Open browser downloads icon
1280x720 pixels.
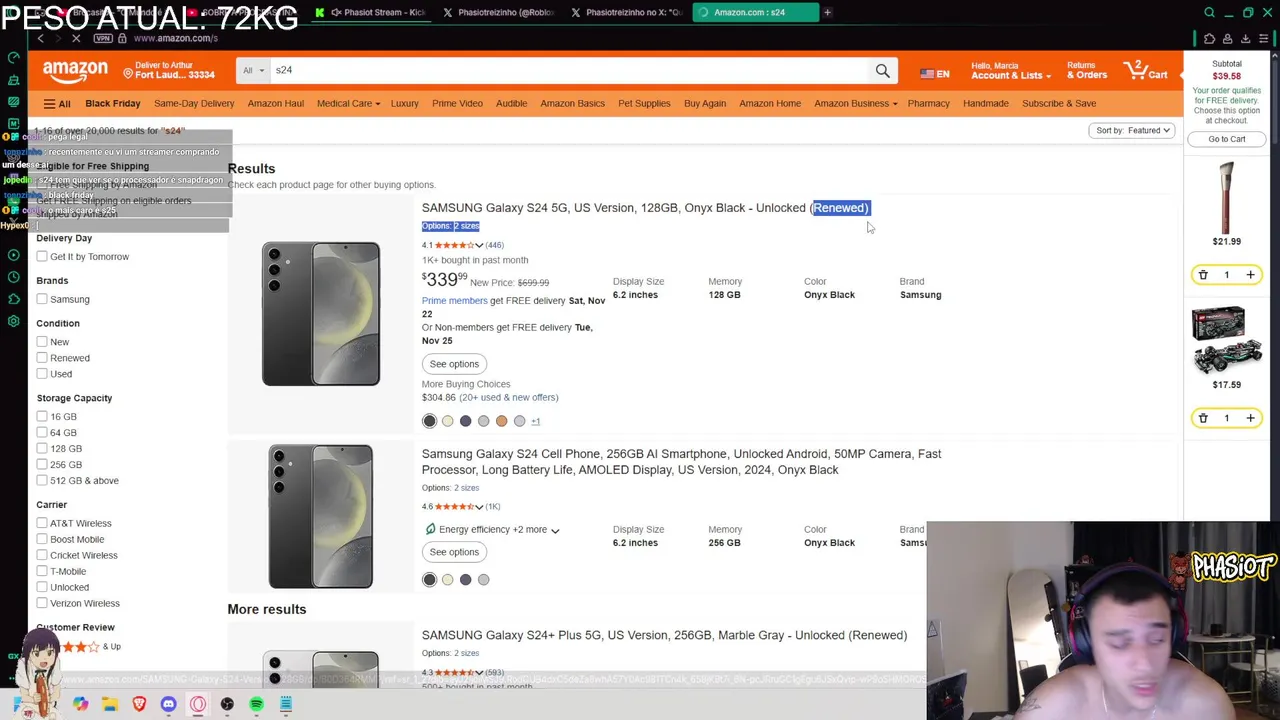click(1245, 39)
